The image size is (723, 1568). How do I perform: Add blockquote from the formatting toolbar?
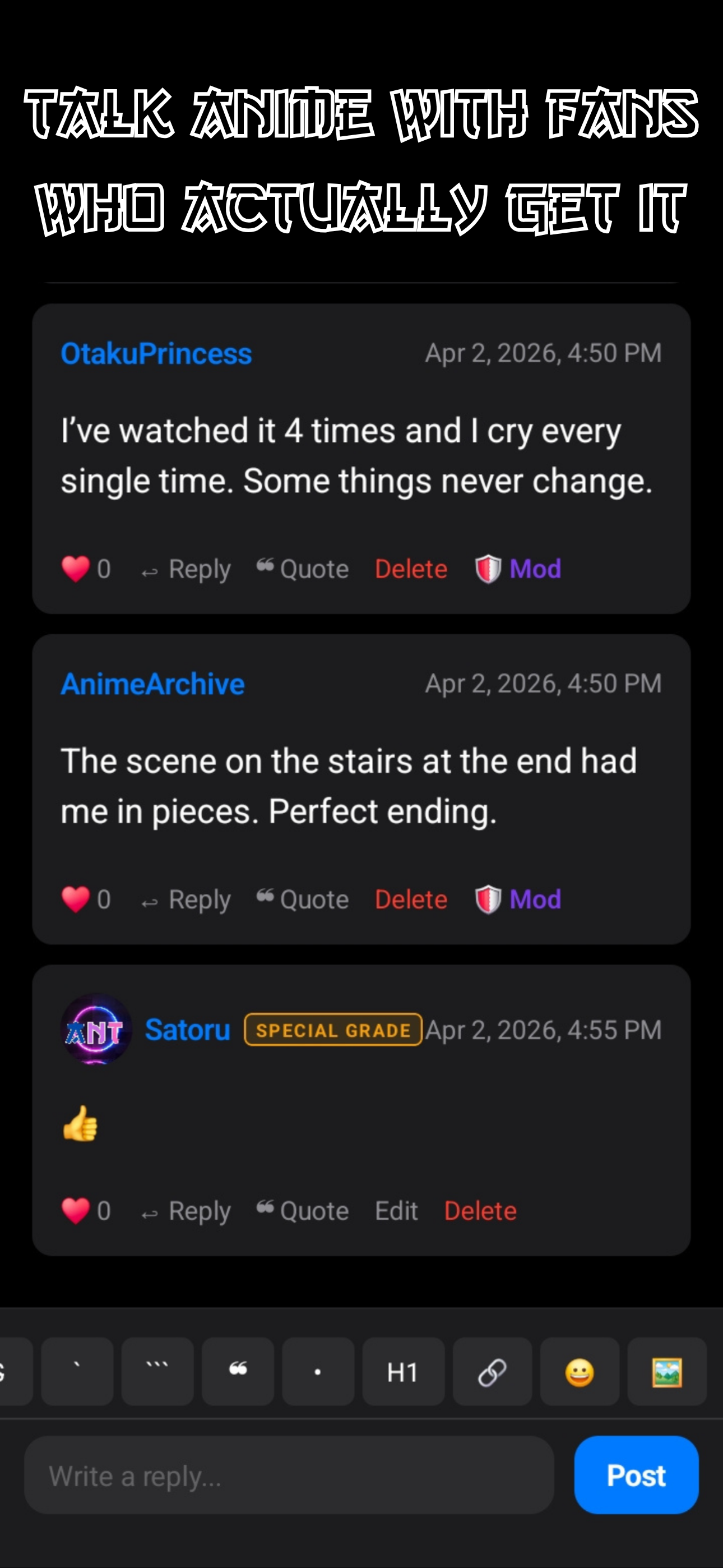coord(238,1371)
